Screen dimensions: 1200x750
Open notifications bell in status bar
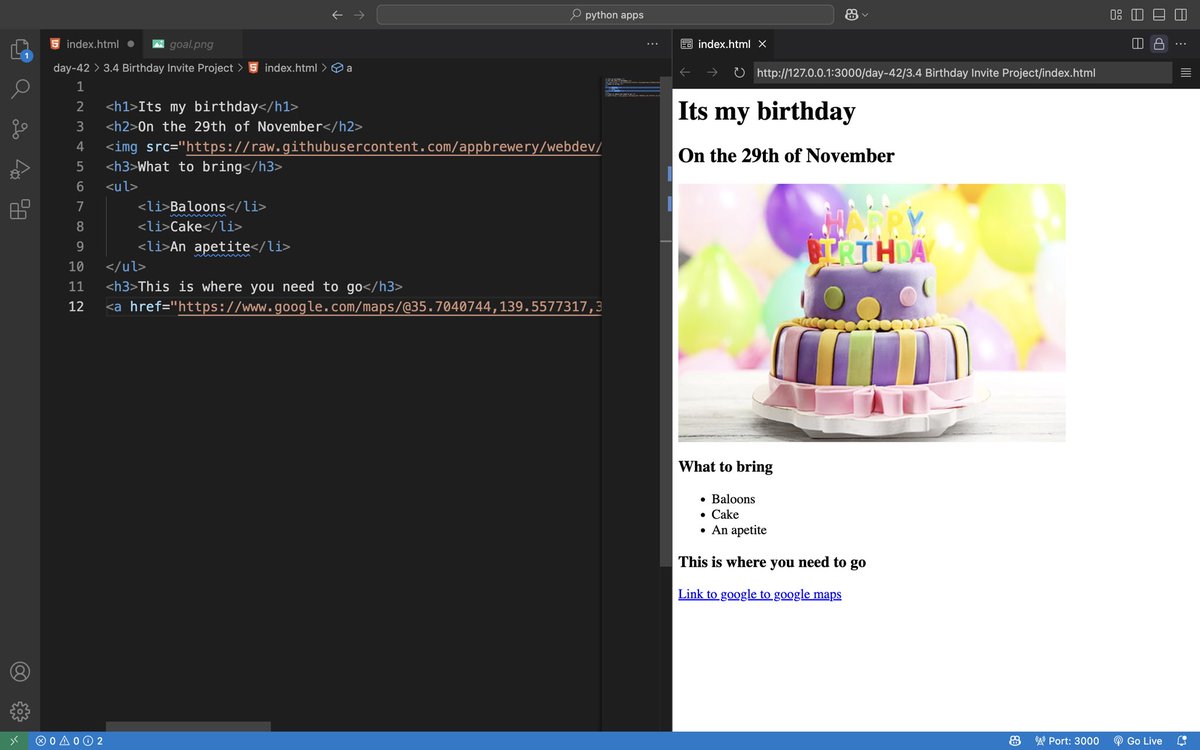pos(1181,741)
